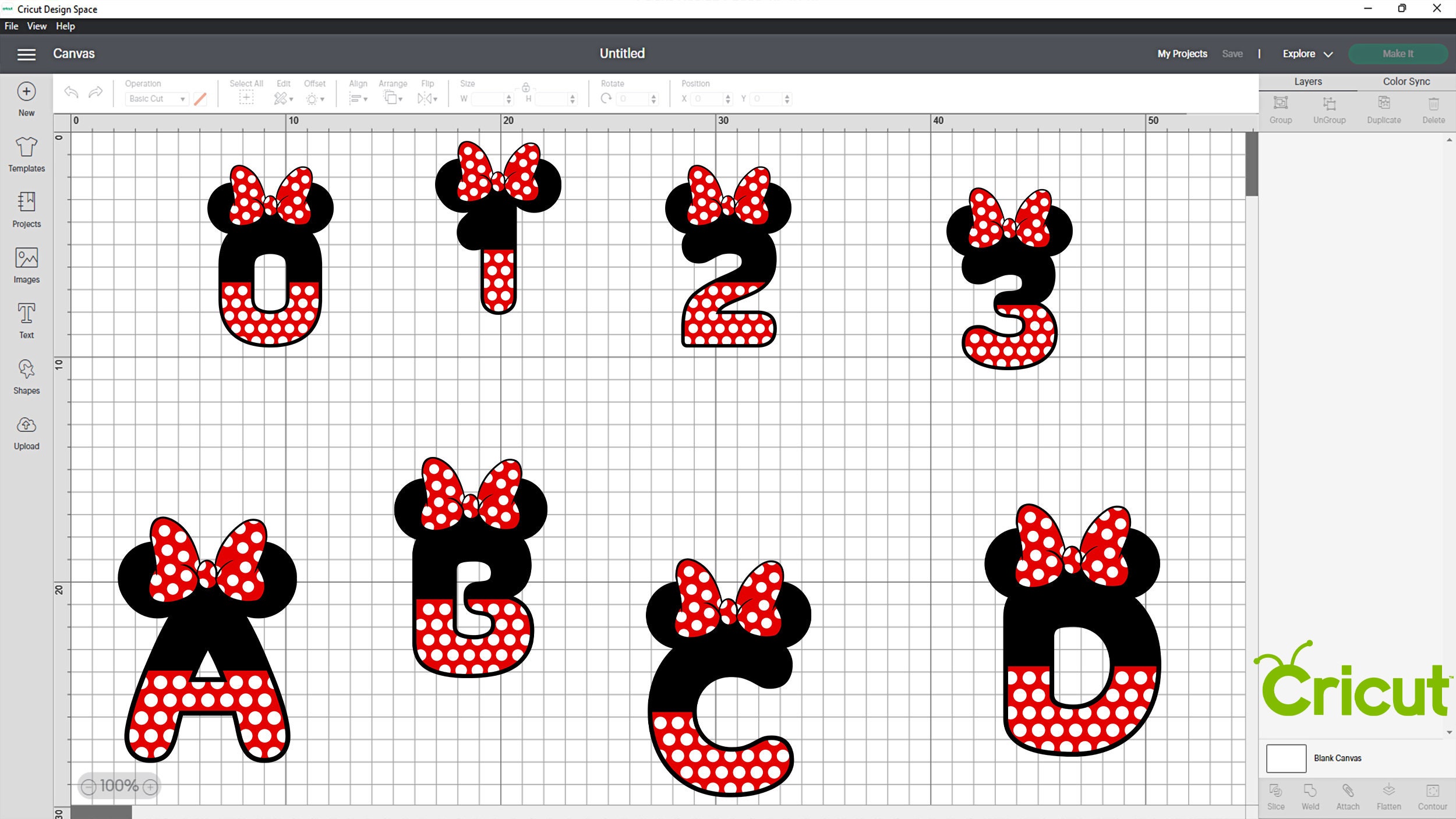Open the Align dropdown

[x=358, y=99]
